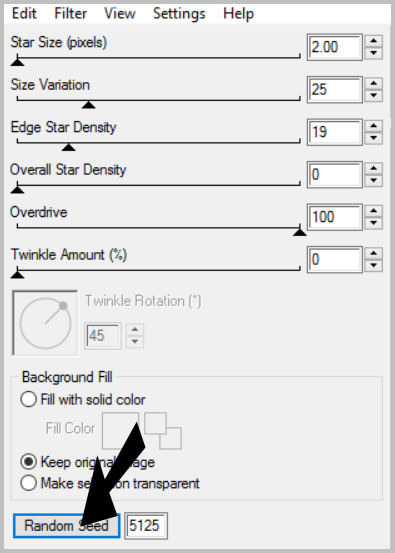
Task: Decrease Edge Star Density with the down spinner
Action: tap(373, 139)
